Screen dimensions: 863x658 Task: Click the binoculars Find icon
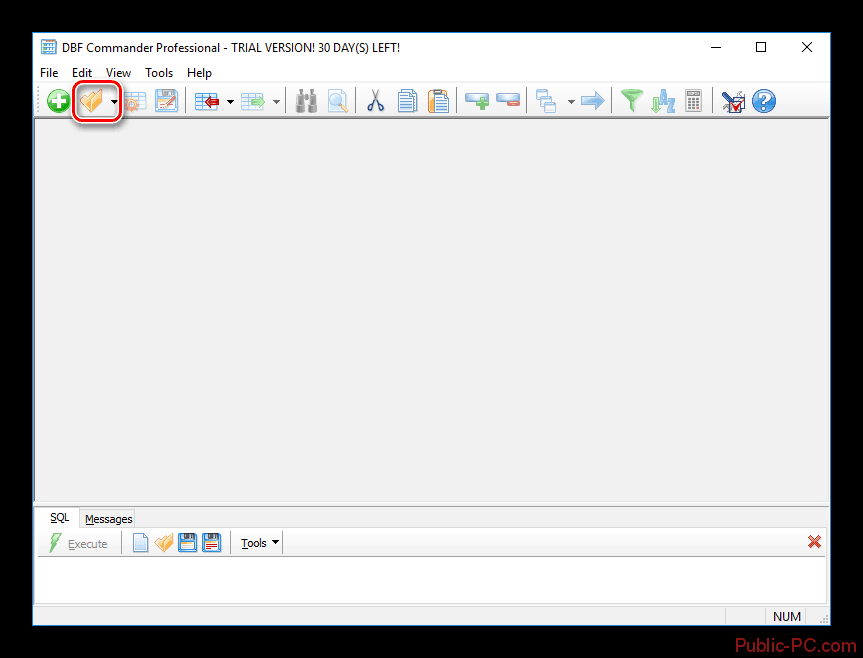point(305,101)
